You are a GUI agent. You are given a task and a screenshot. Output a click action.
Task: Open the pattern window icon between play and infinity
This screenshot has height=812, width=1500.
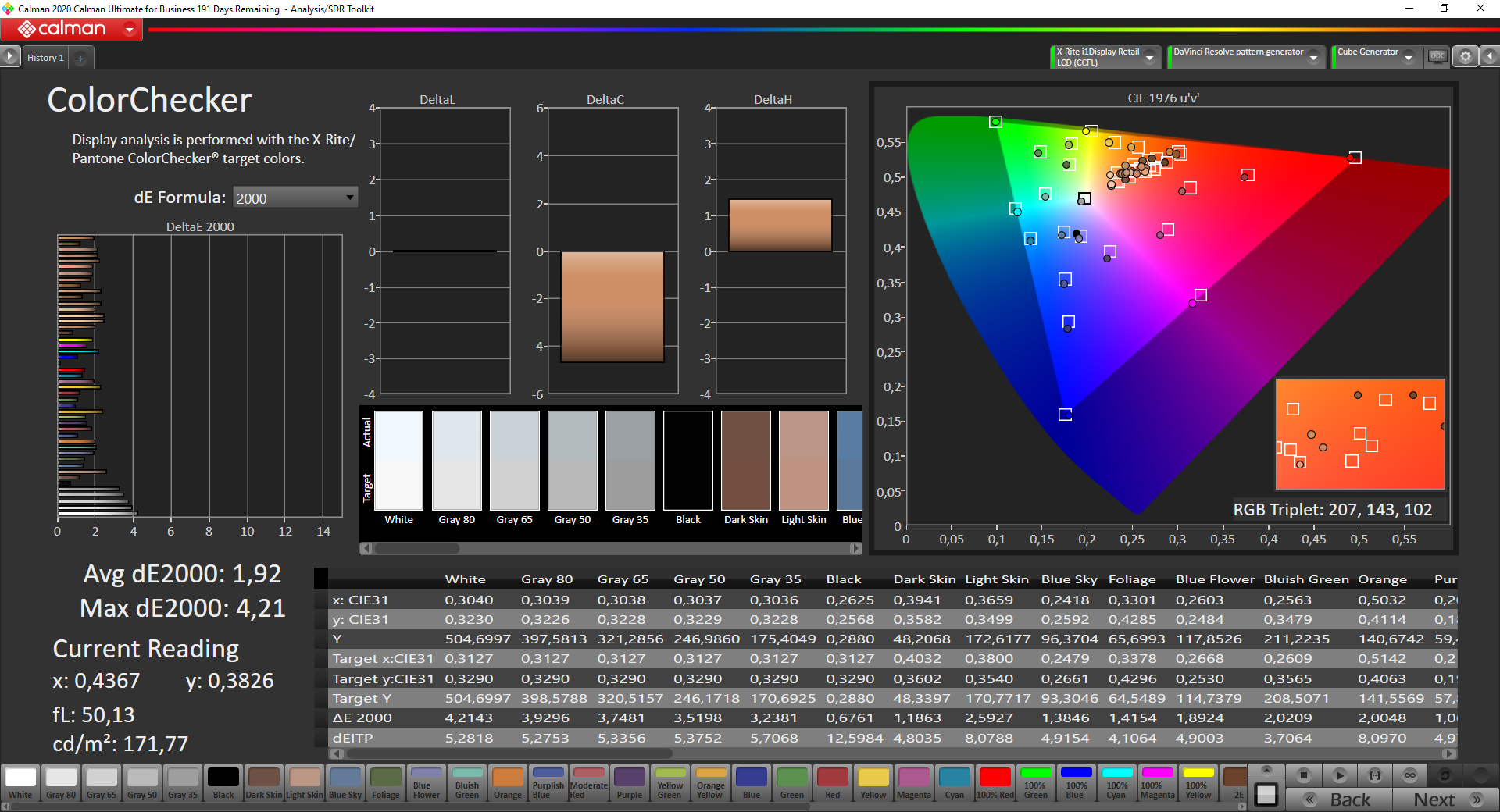[1375, 775]
